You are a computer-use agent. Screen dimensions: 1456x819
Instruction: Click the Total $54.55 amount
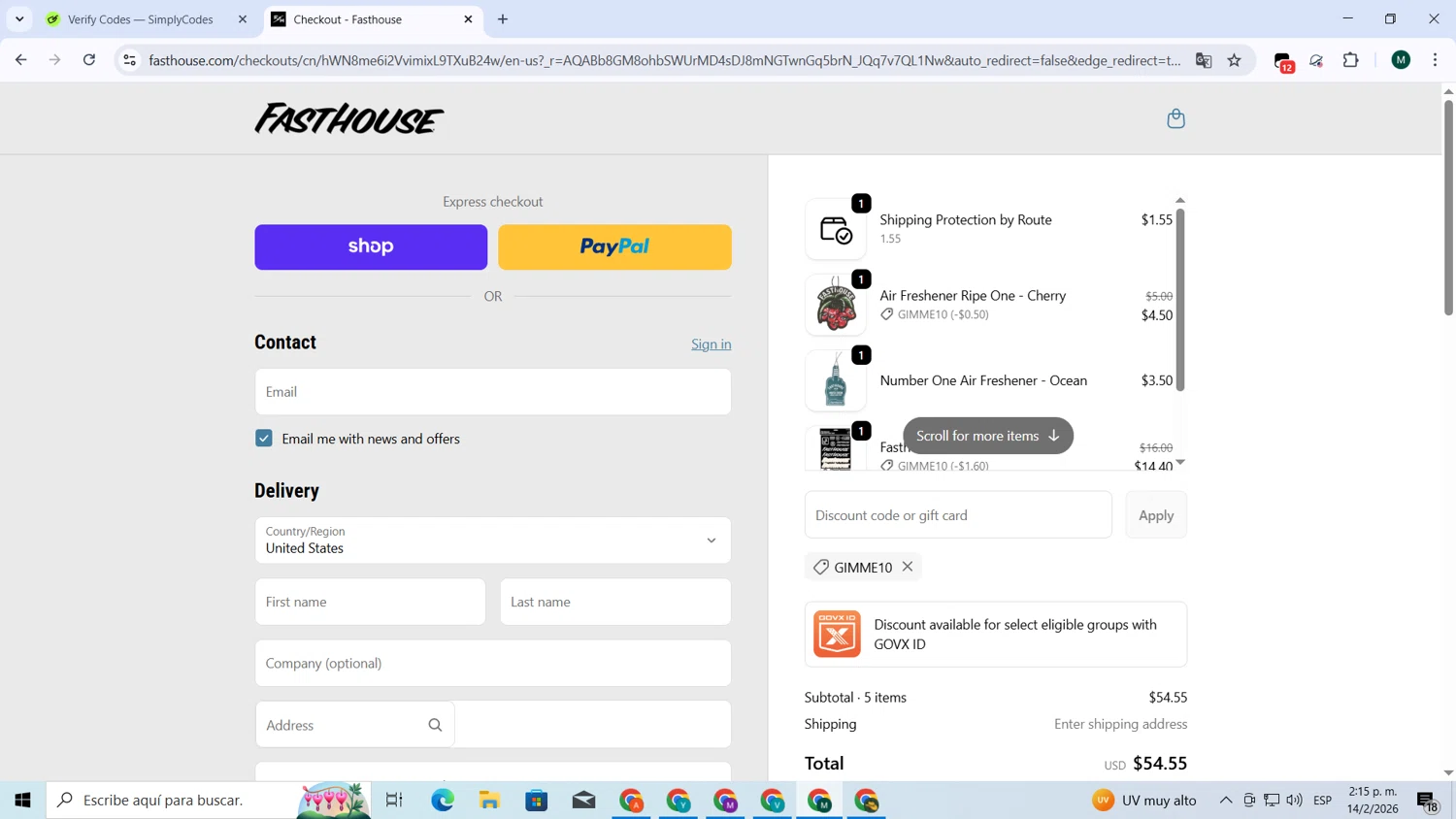coord(1160,764)
